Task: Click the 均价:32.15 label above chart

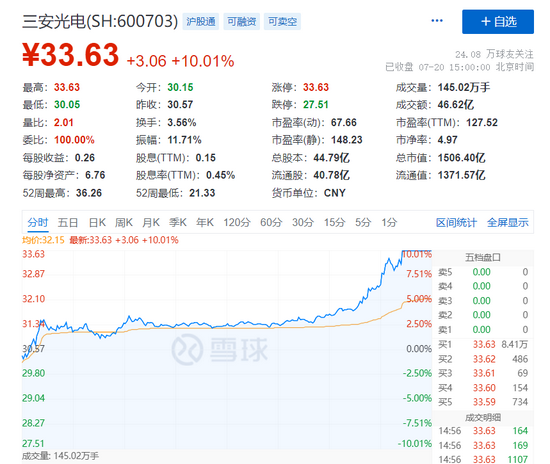Action: (43, 240)
